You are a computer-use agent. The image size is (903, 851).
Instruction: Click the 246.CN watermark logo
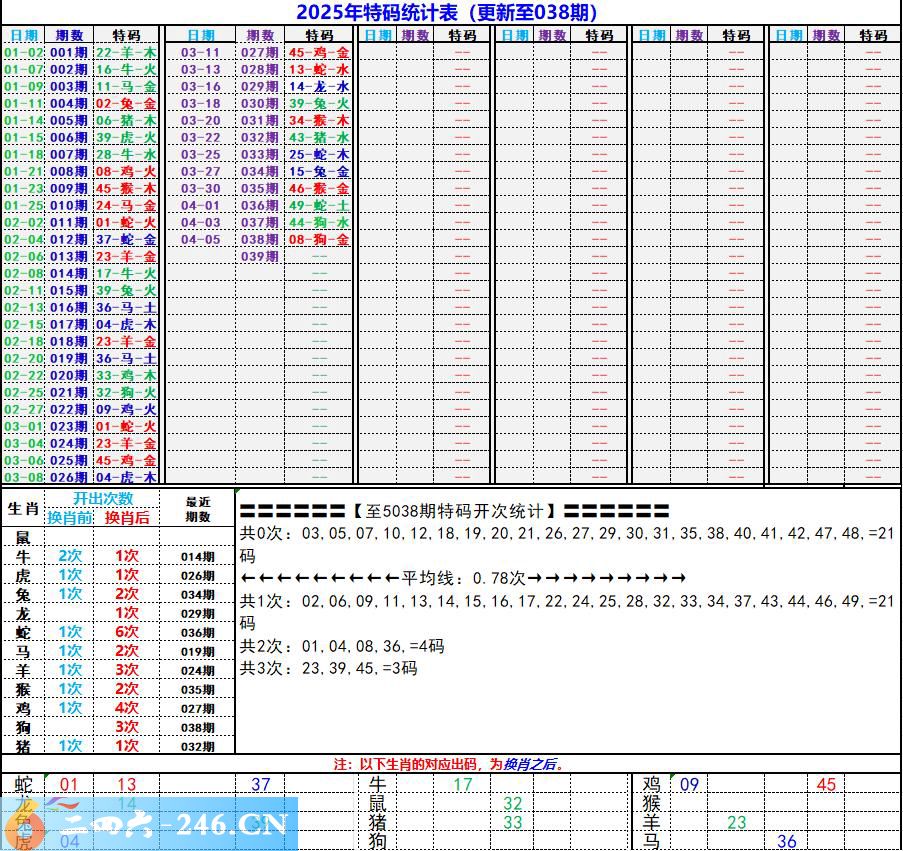(x=150, y=825)
